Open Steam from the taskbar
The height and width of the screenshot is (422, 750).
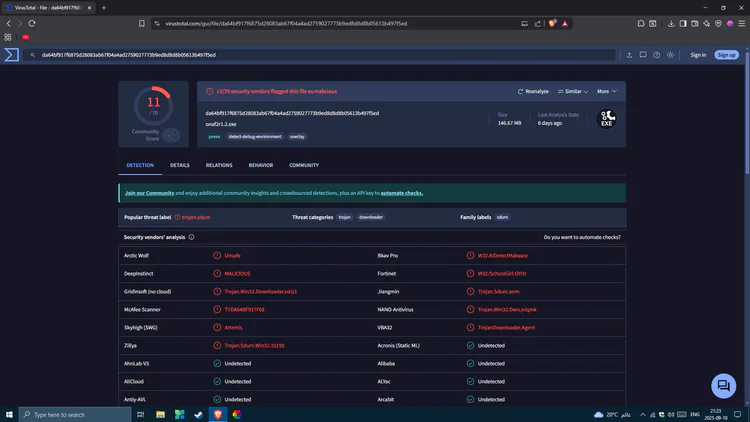pyautogui.click(x=199, y=414)
